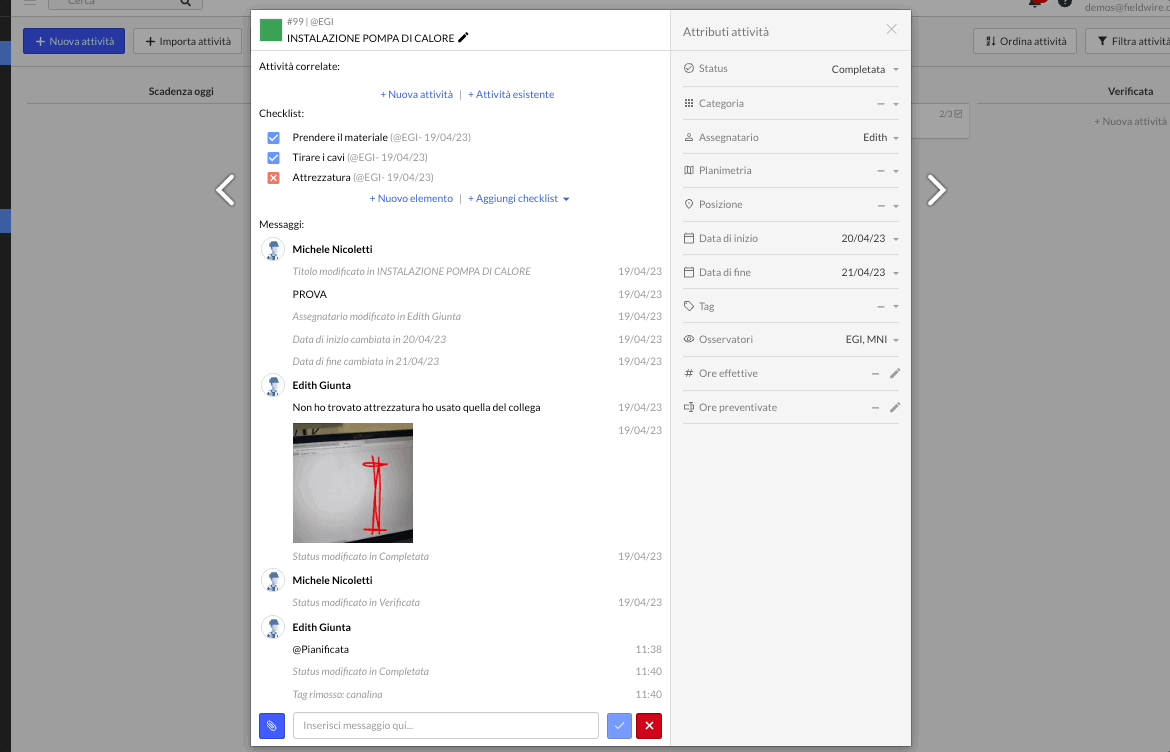Click the Data di inizio calendar icon
This screenshot has height=752, width=1170.
(x=689, y=239)
